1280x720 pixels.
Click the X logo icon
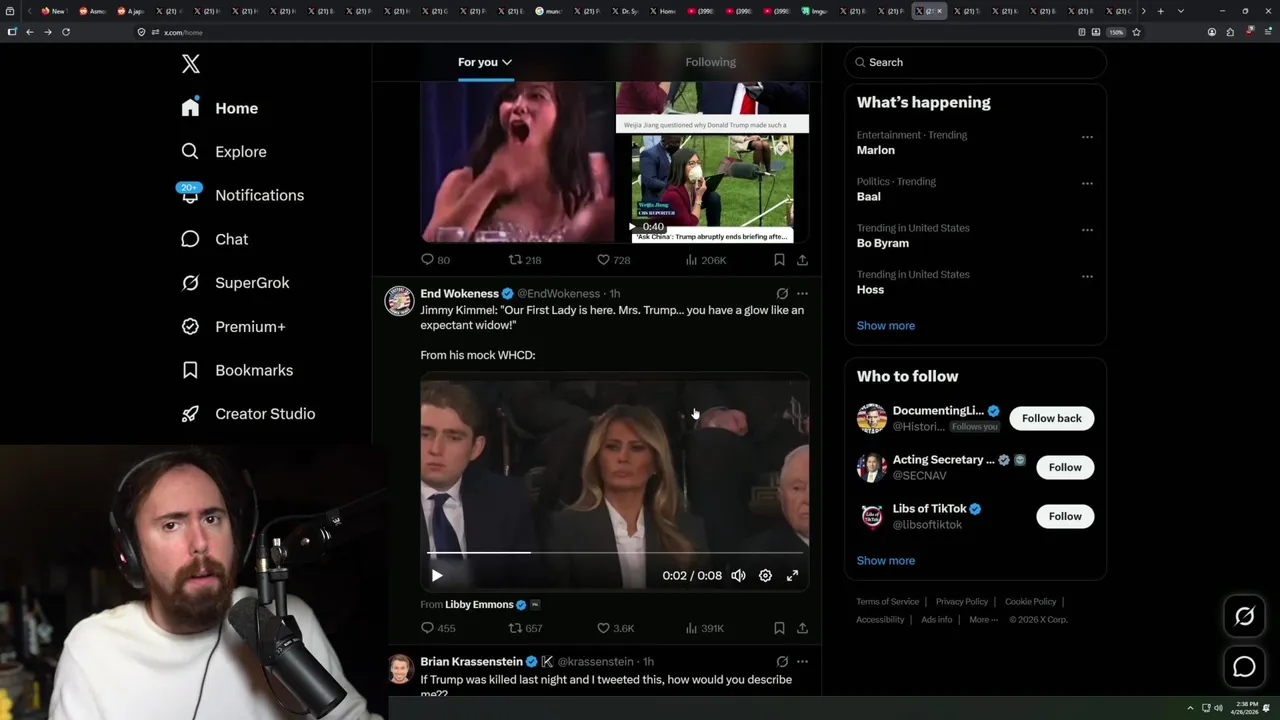(191, 64)
